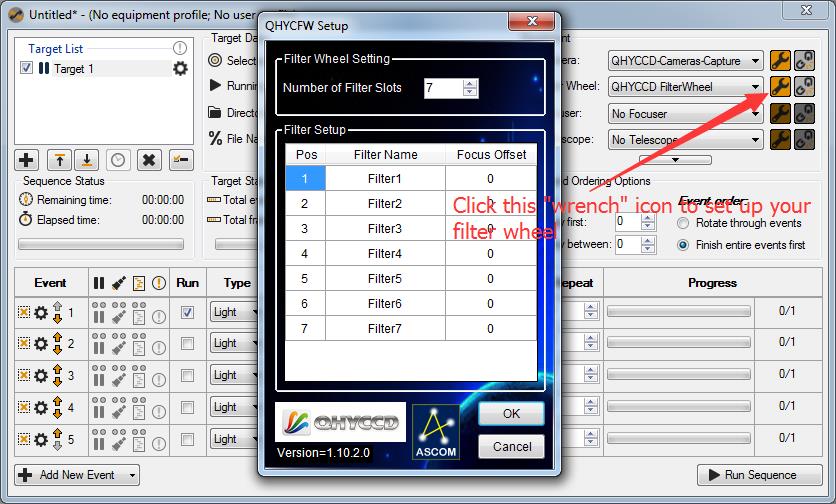This screenshot has height=504, width=836.
Task: Click the Filter Name column header
Action: [385, 155]
